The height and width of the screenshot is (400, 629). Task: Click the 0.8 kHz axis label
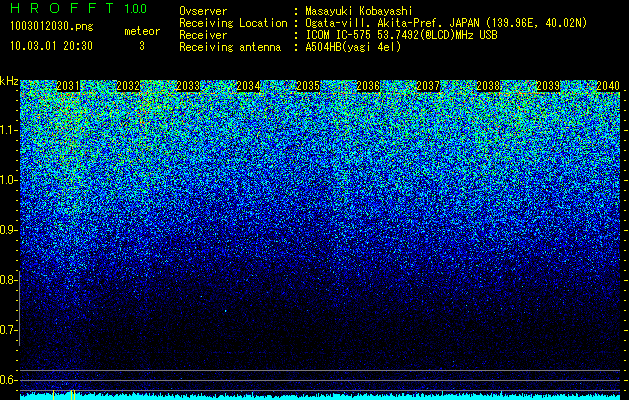(9, 280)
